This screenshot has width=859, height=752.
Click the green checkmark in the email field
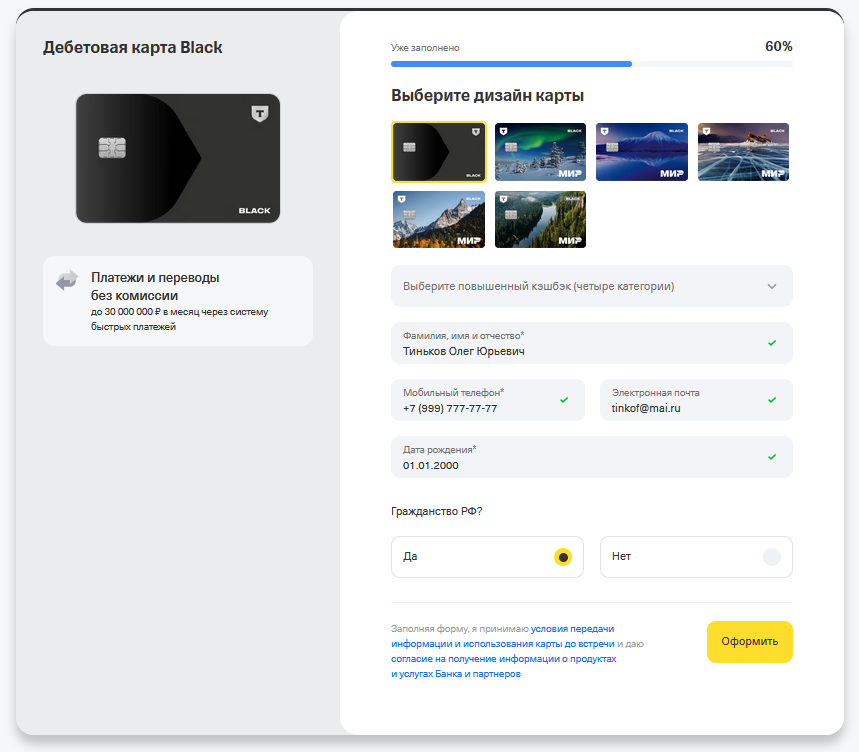(x=772, y=400)
